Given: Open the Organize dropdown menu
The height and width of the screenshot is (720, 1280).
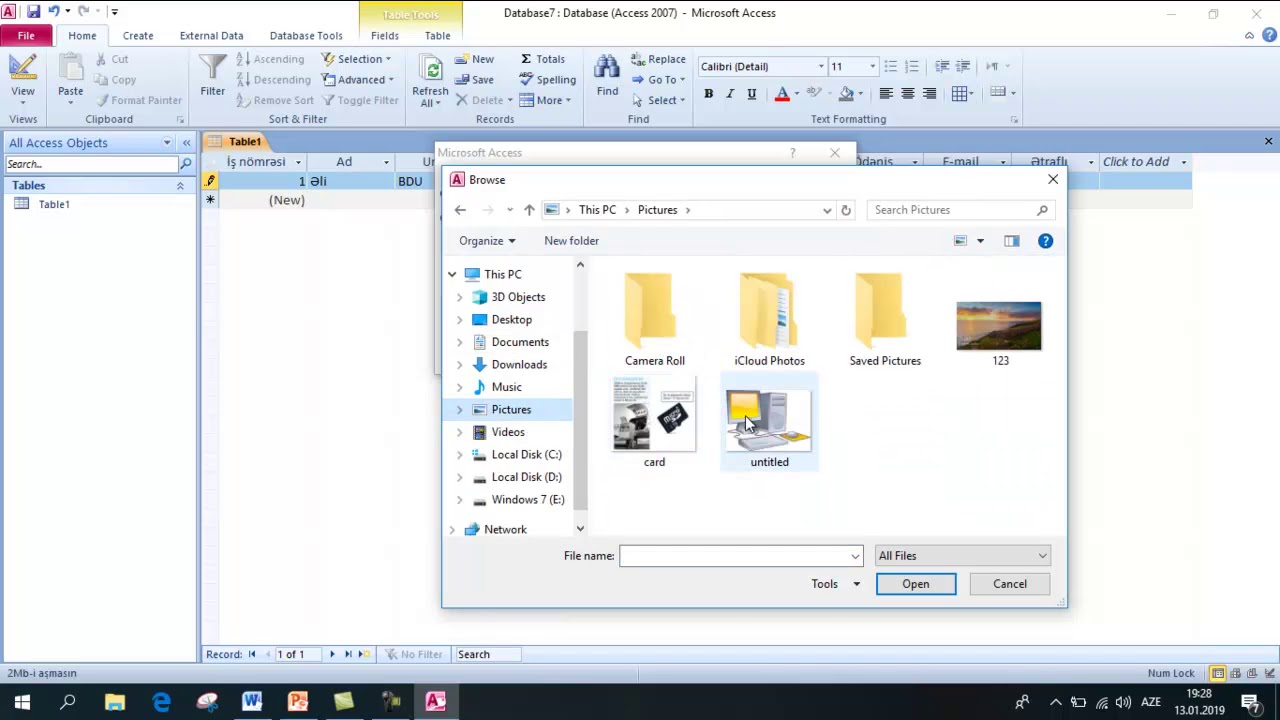Looking at the screenshot, I should 487,241.
